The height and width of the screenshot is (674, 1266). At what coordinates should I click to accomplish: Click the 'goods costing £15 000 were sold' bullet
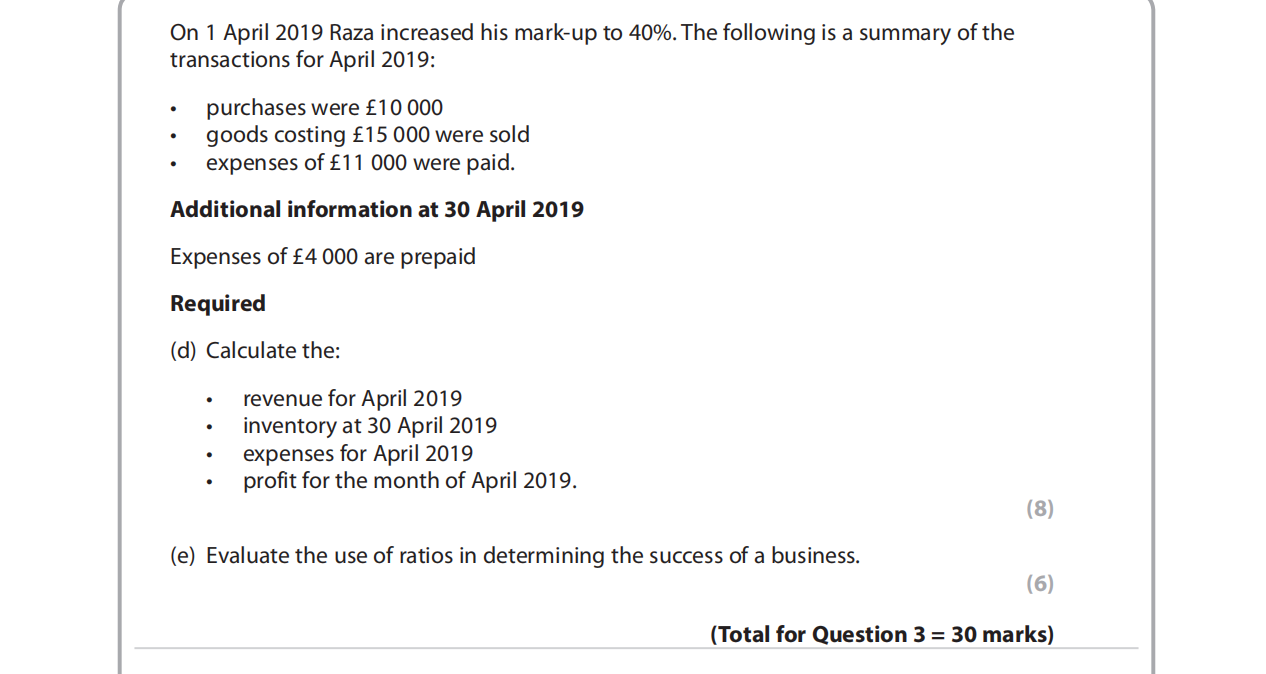[x=367, y=135]
